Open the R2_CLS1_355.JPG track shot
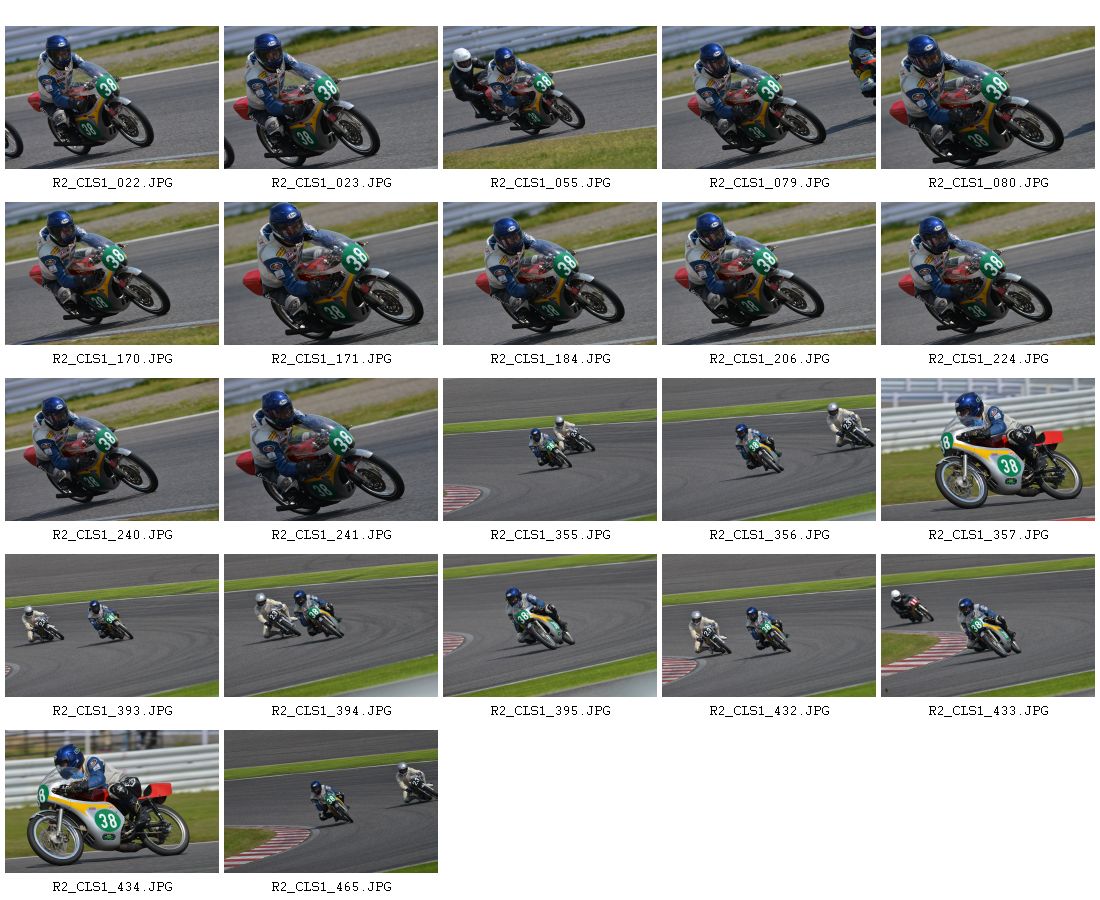Viewport: 1100px width, 900px height. tap(549, 450)
